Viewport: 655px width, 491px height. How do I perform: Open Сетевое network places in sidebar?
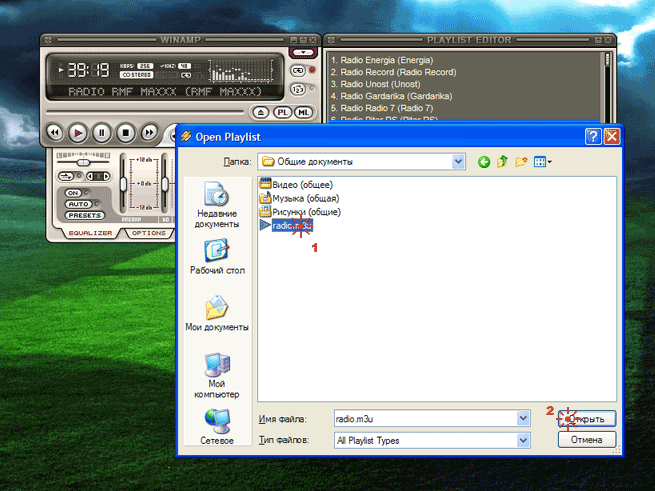pos(216,427)
